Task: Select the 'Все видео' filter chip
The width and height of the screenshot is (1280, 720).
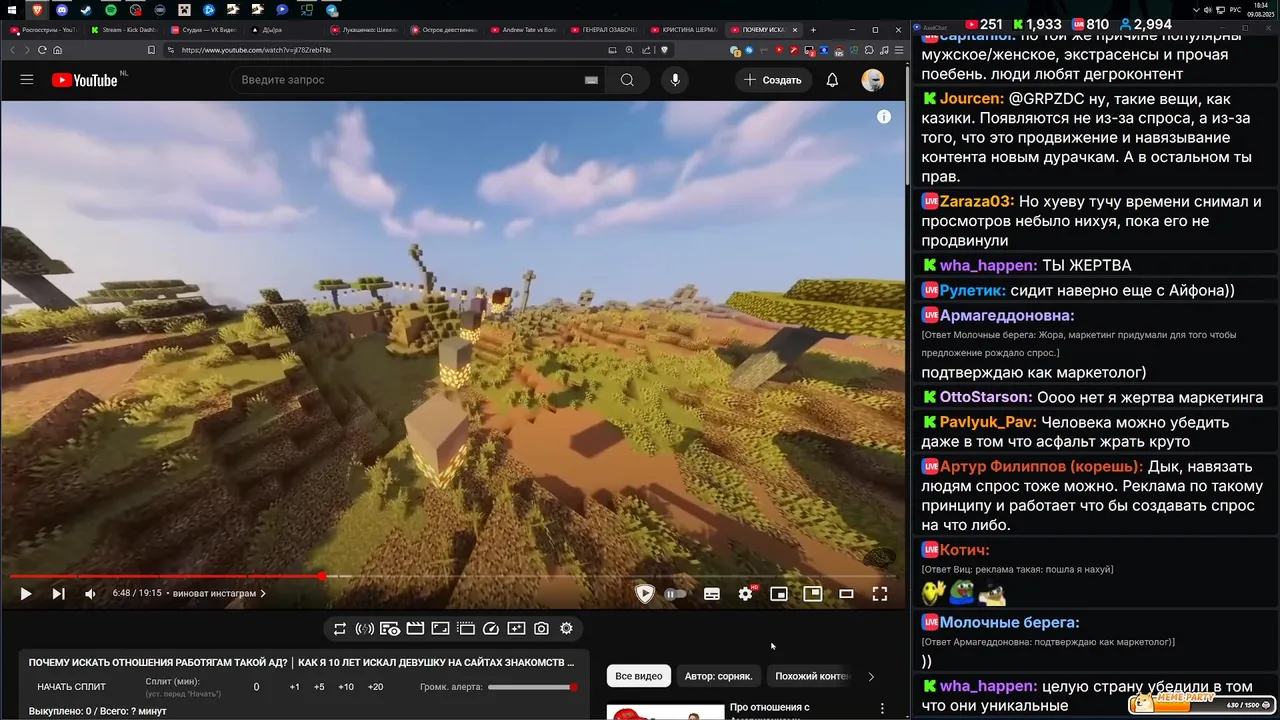Action: tap(638, 676)
